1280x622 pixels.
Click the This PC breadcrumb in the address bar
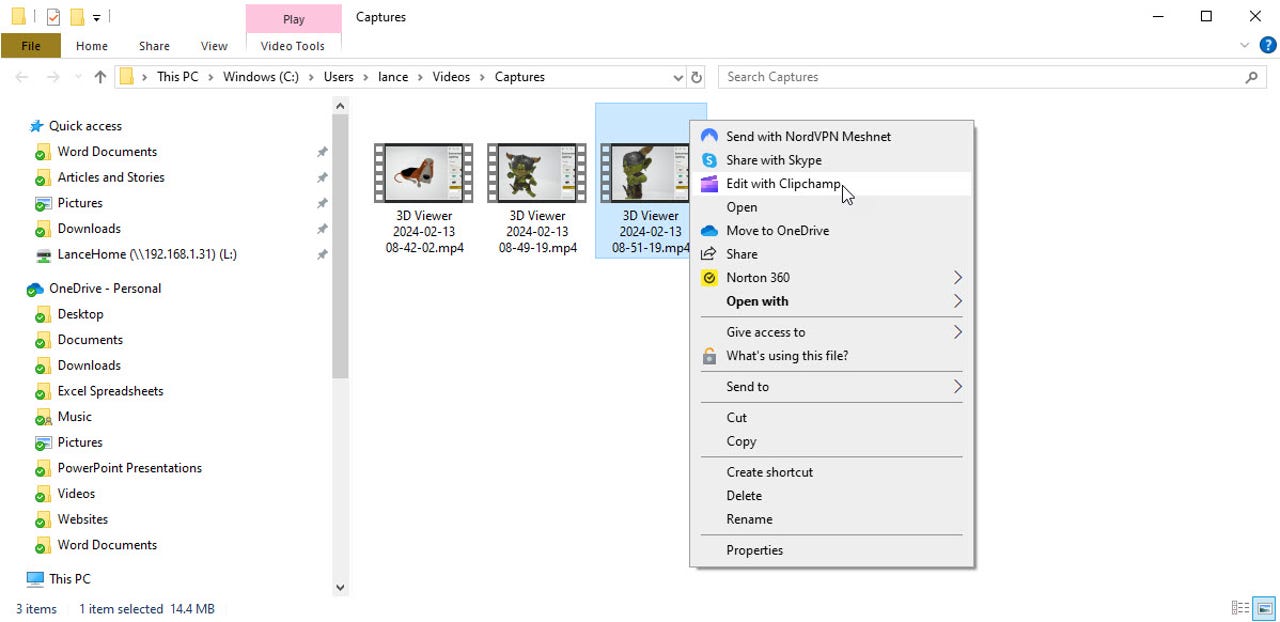[178, 77]
